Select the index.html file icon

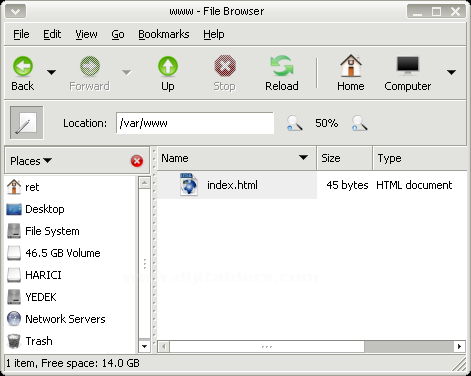click(x=188, y=184)
